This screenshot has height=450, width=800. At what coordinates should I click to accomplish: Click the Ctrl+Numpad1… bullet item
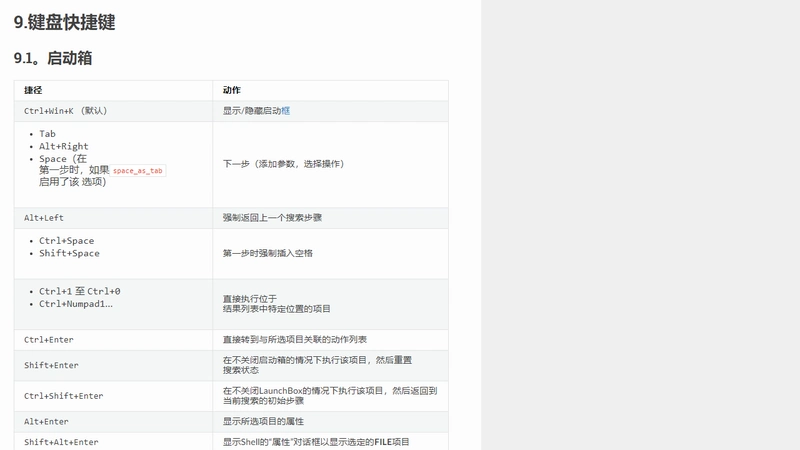pos(76,304)
